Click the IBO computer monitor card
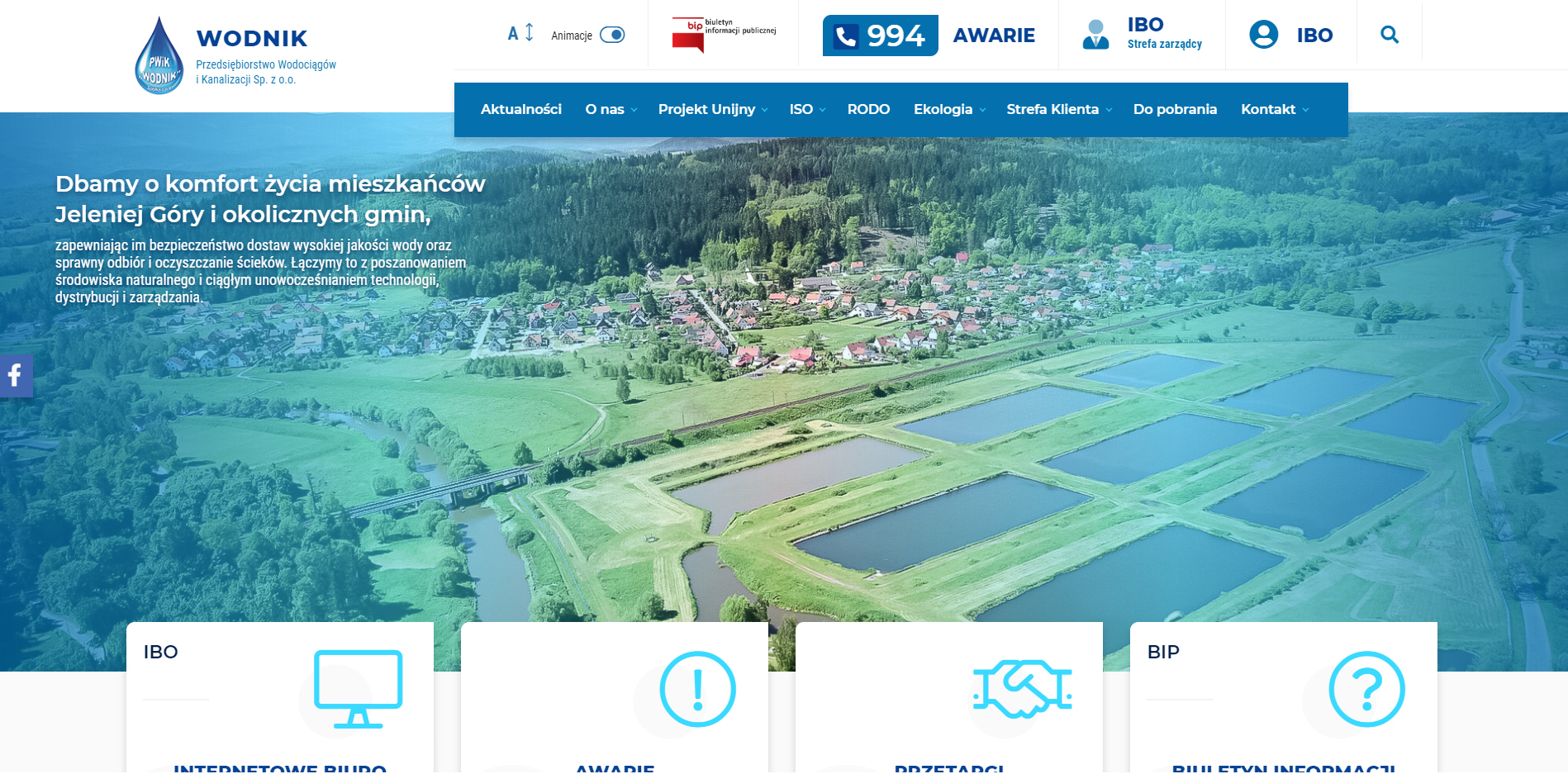1568x774 pixels. tap(358, 689)
